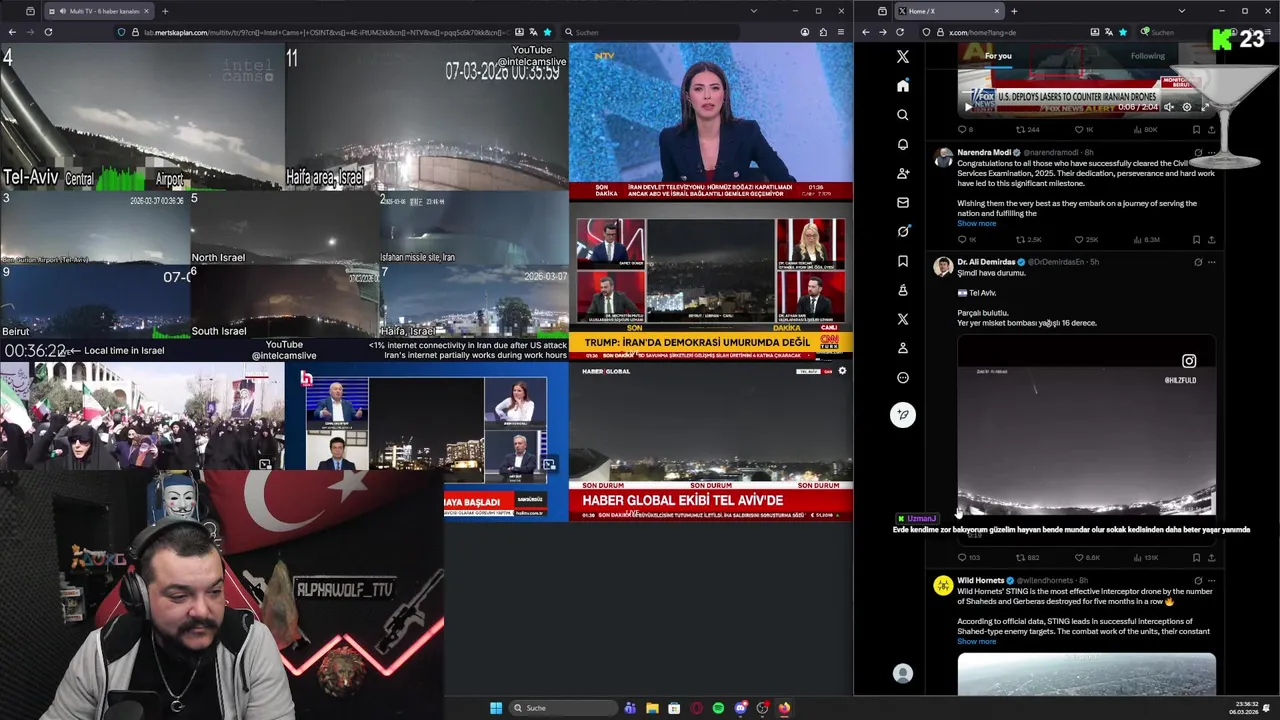Screen dimensions: 1280x720
Task: Open a new tab in the Multi TV window
Action: pos(165,11)
